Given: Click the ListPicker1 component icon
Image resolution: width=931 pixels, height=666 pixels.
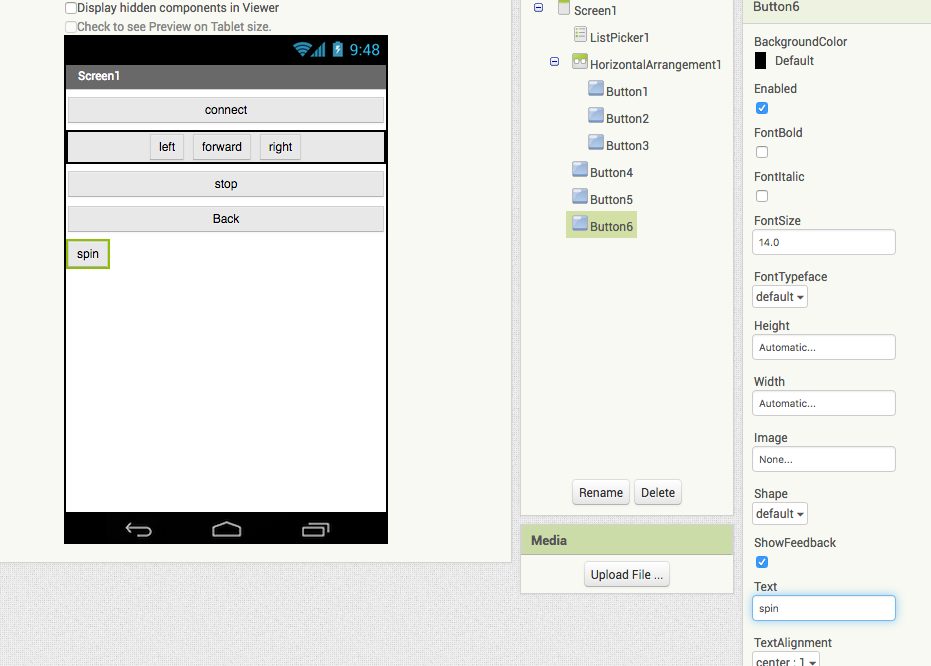Looking at the screenshot, I should coord(580,34).
